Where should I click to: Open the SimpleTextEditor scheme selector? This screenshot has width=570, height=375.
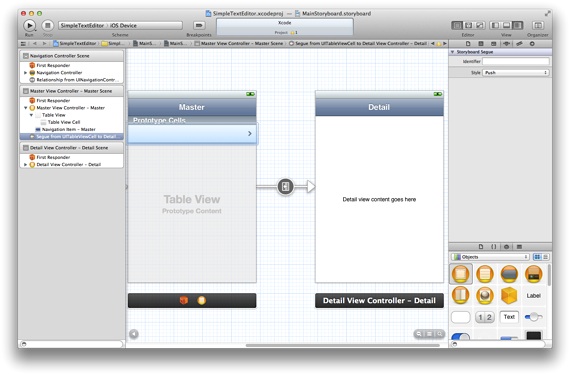pos(121,25)
